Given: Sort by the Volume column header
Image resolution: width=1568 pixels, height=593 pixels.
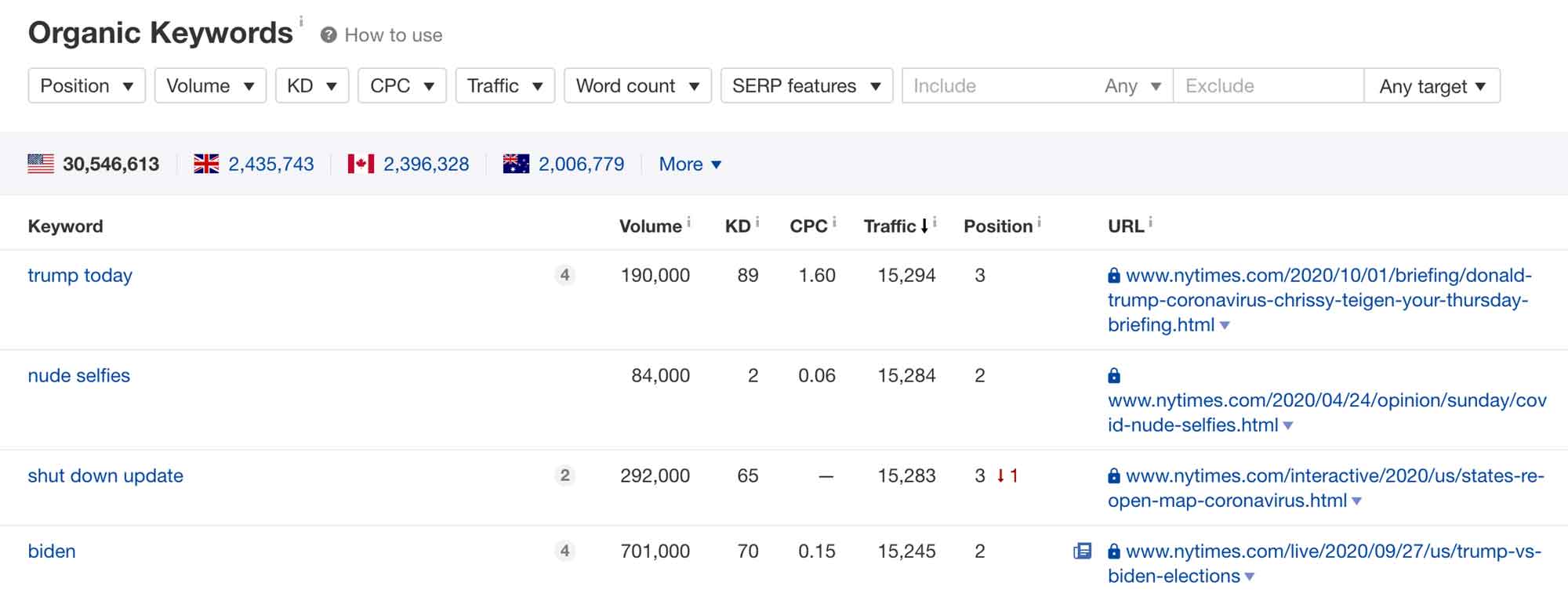Looking at the screenshot, I should tap(650, 226).
